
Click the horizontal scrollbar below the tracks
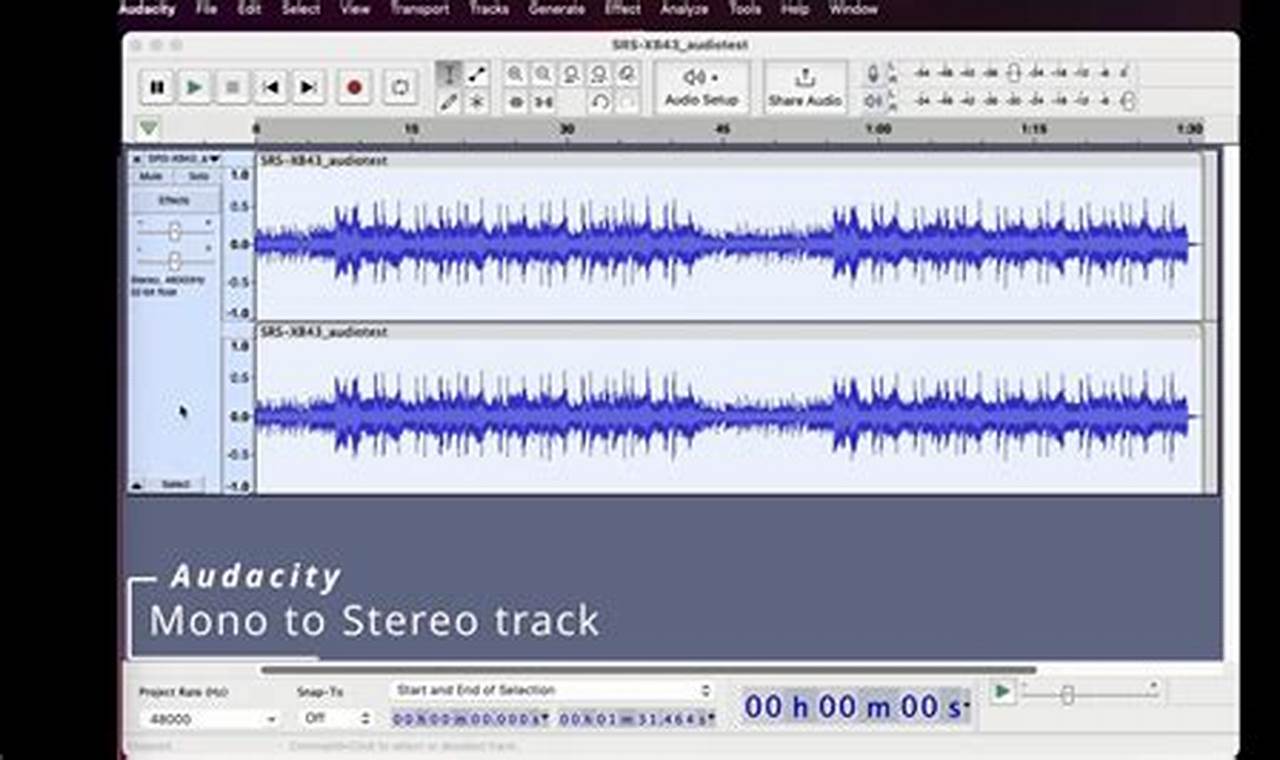[648, 670]
